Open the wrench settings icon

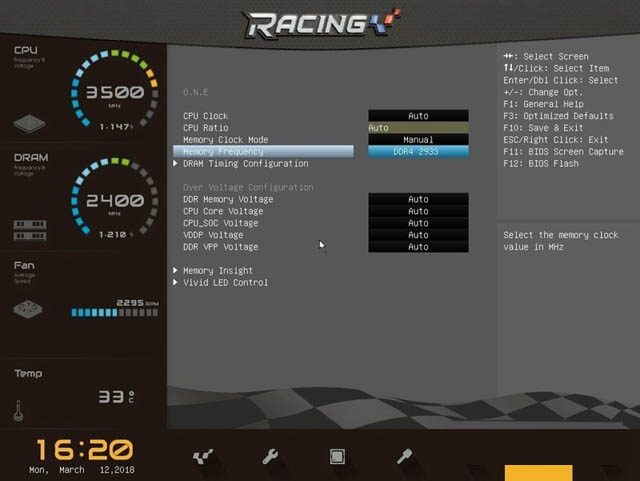270,457
